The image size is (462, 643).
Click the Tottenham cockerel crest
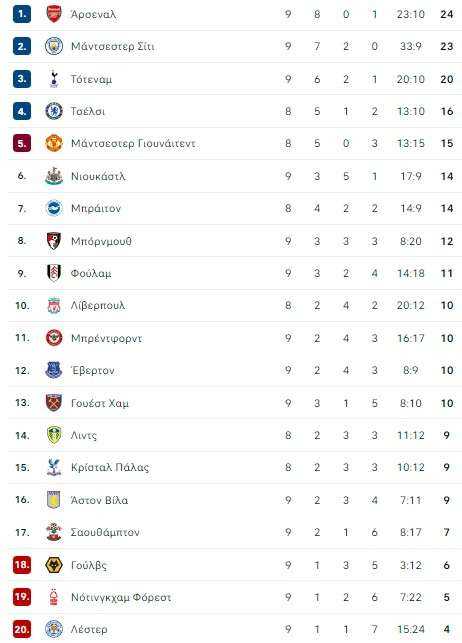[x=54, y=79]
